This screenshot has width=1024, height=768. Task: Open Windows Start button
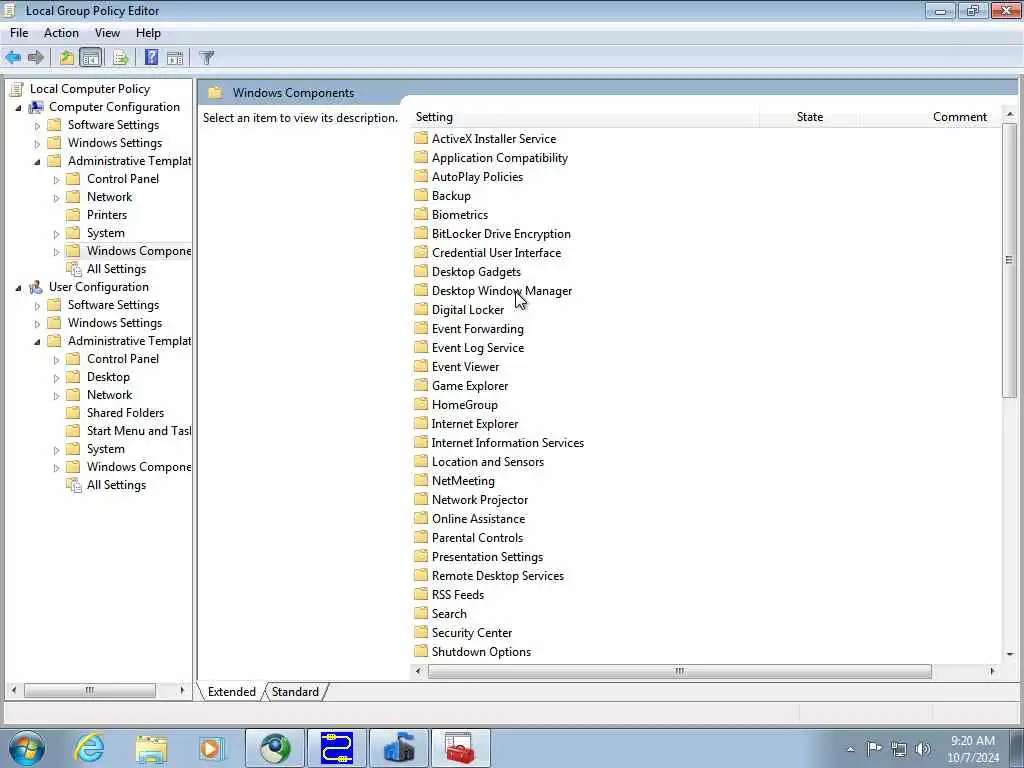pyautogui.click(x=27, y=748)
